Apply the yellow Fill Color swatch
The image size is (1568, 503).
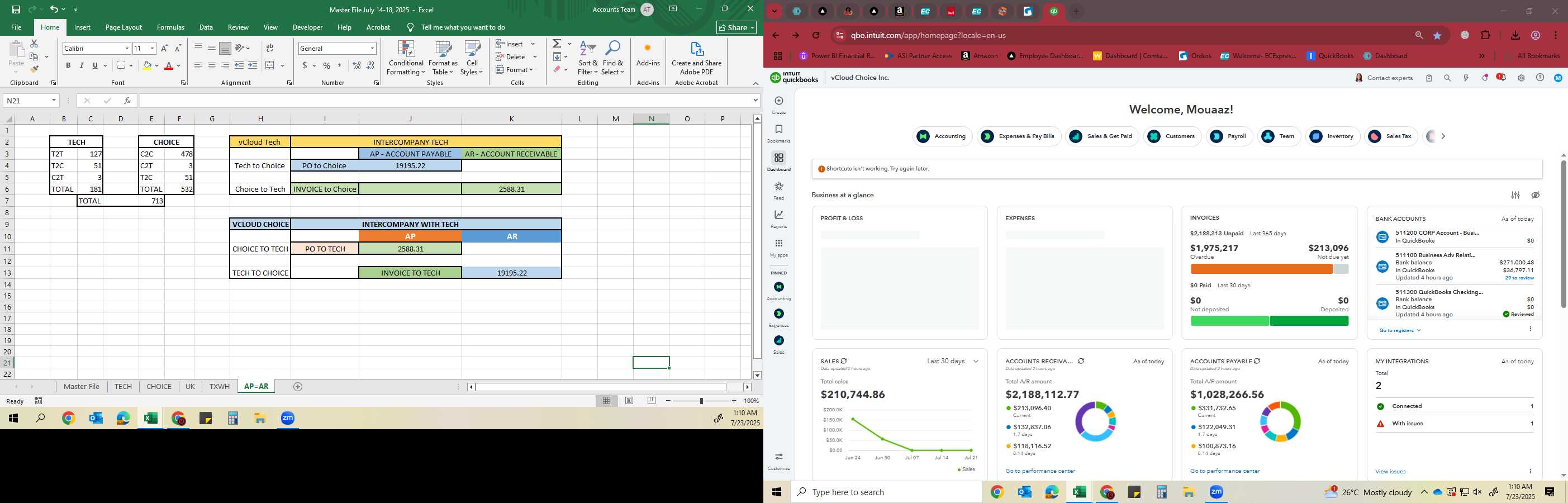(x=147, y=65)
